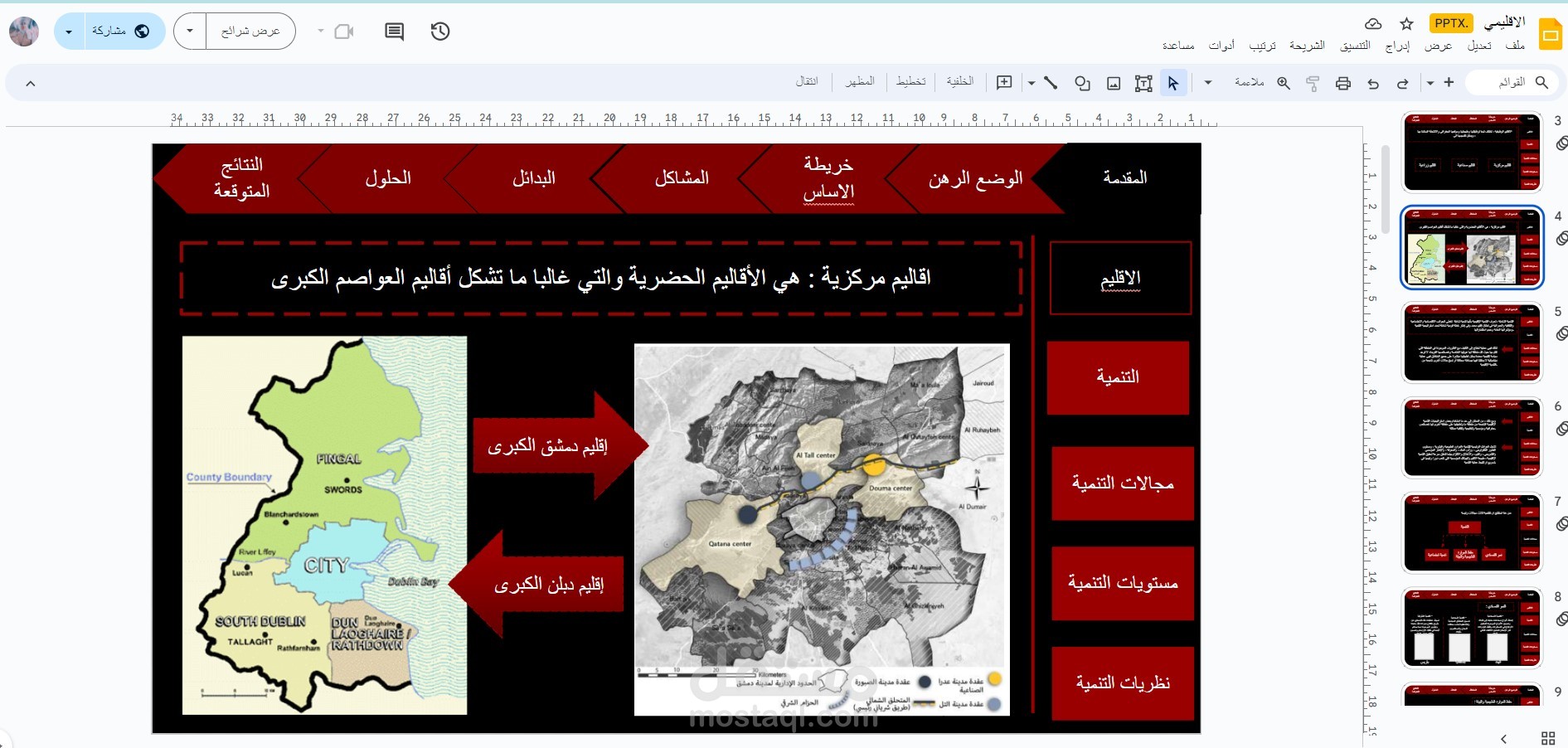Click the .PPTX file format badge
1568x748 pixels.
point(1452,23)
